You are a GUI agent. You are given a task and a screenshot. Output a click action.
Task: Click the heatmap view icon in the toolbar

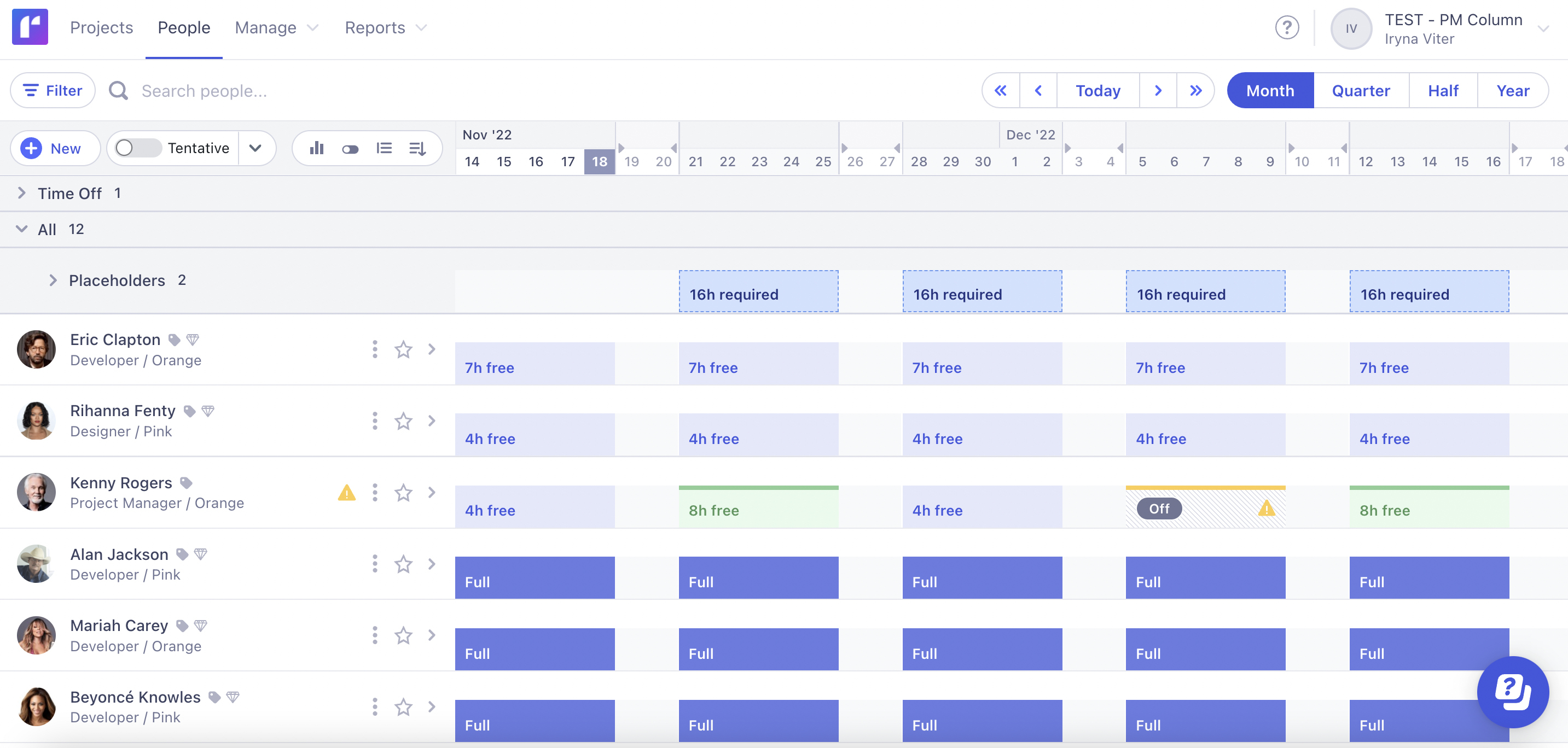(x=351, y=148)
